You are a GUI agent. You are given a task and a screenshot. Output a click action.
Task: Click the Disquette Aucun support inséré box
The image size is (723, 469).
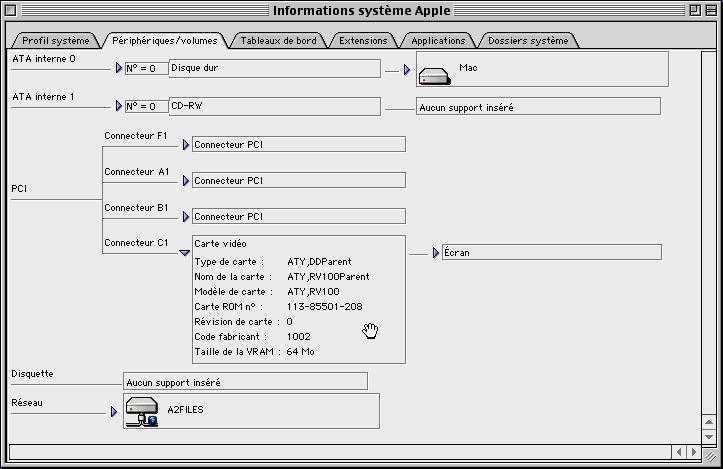[x=245, y=381]
